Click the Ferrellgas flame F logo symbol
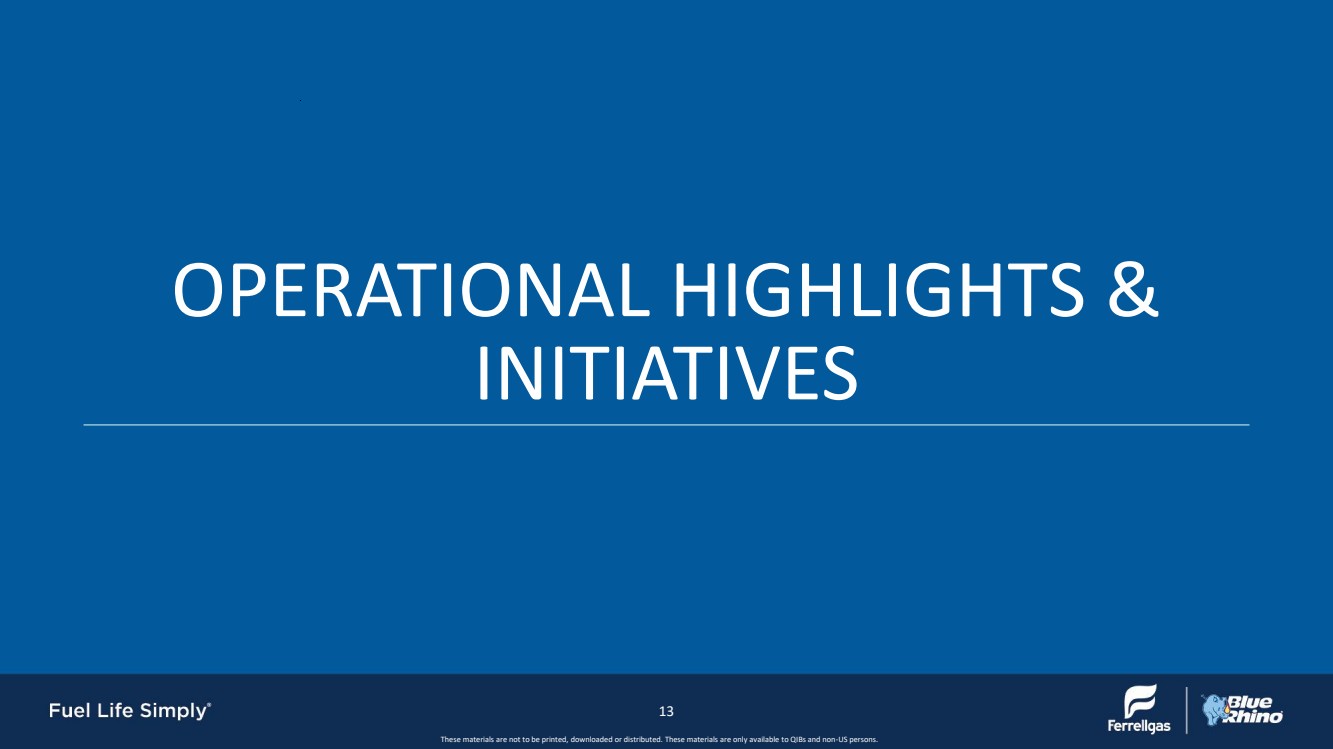 pos(1140,701)
